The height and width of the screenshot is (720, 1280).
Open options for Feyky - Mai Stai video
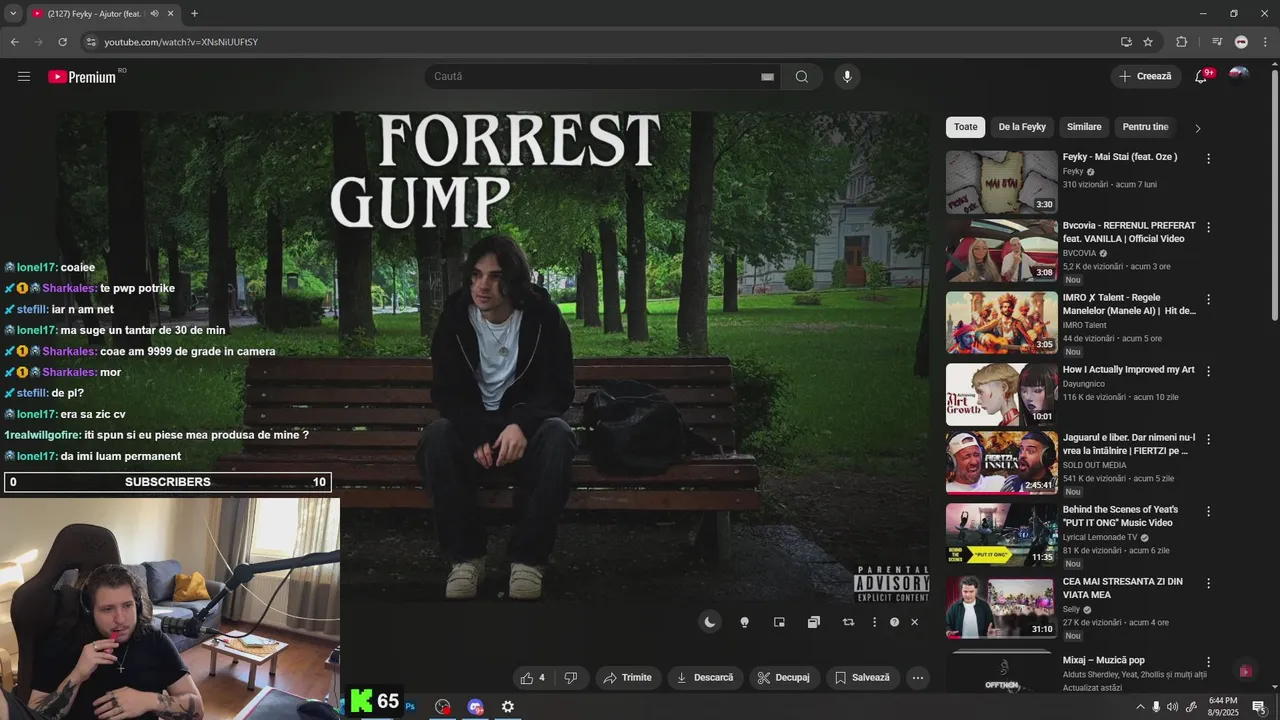click(x=1208, y=158)
